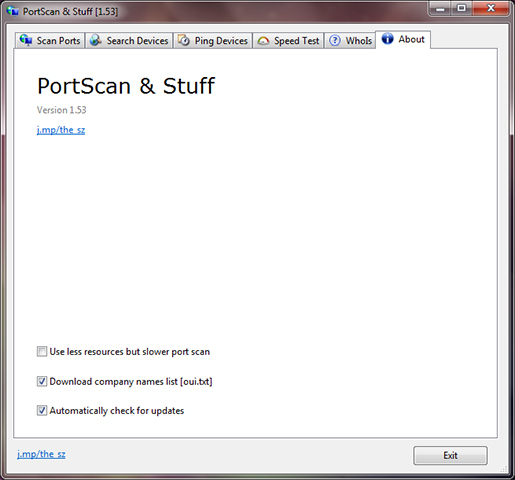Follow the j.mp/the_sz link beside the Exit button
The width and height of the screenshot is (515, 480).
point(41,454)
